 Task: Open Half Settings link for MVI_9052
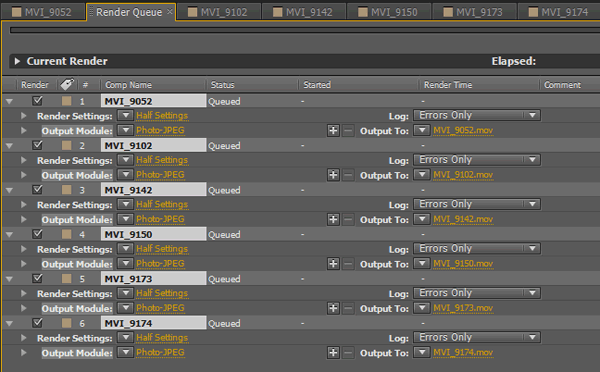coord(162,116)
